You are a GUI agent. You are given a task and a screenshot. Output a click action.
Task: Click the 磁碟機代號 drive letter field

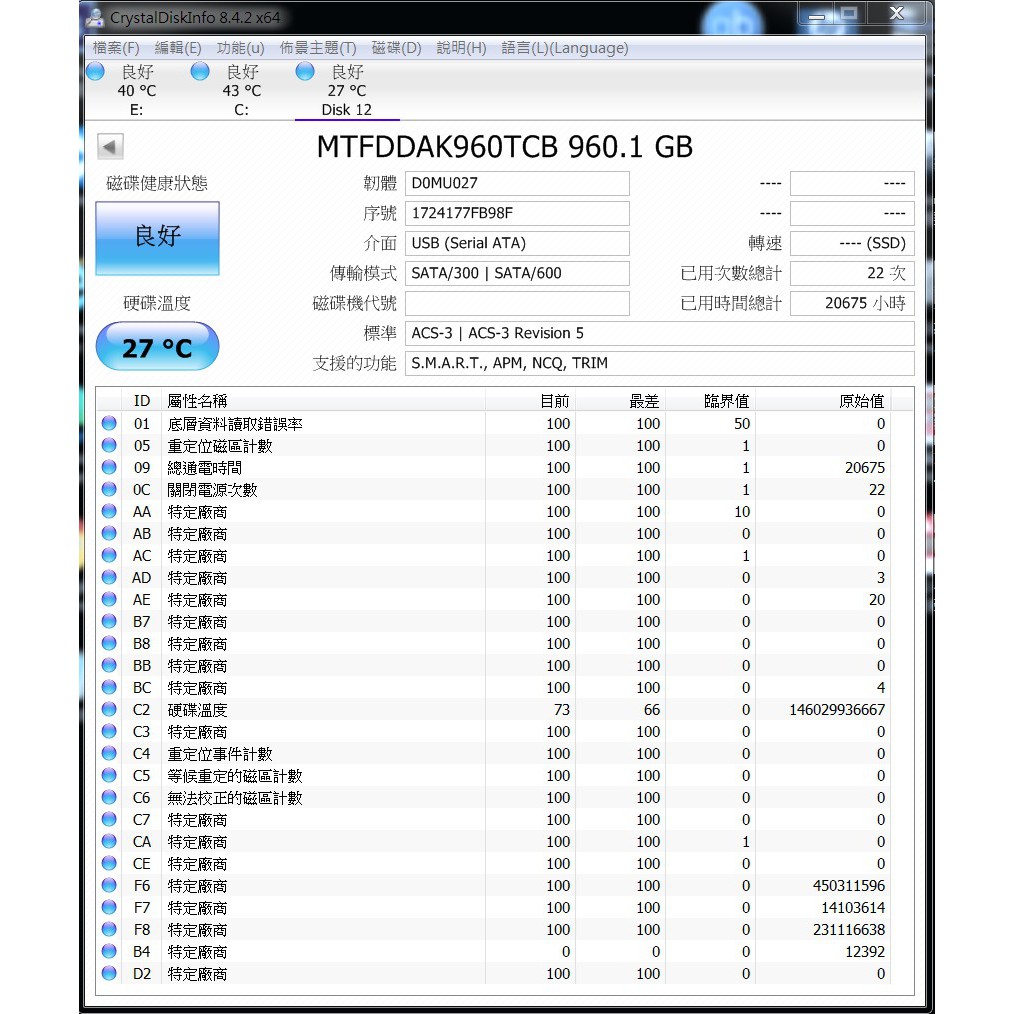(x=517, y=304)
